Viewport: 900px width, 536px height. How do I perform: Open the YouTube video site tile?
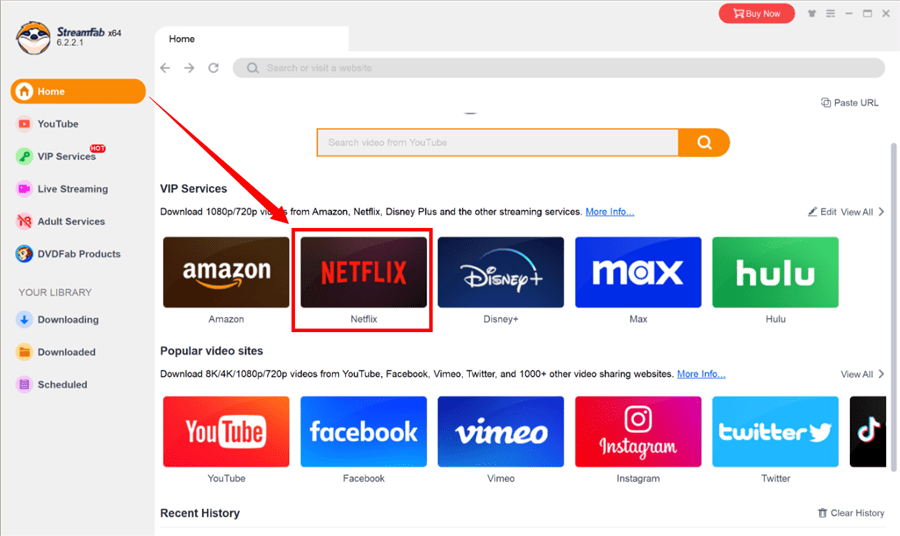[x=226, y=432]
